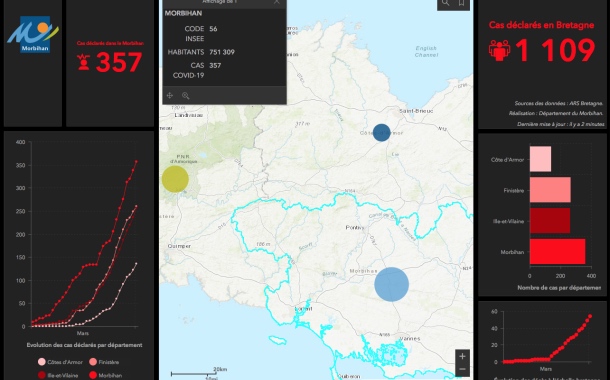
Task: Click the Morbihan department logo
Action: (x=33, y=34)
